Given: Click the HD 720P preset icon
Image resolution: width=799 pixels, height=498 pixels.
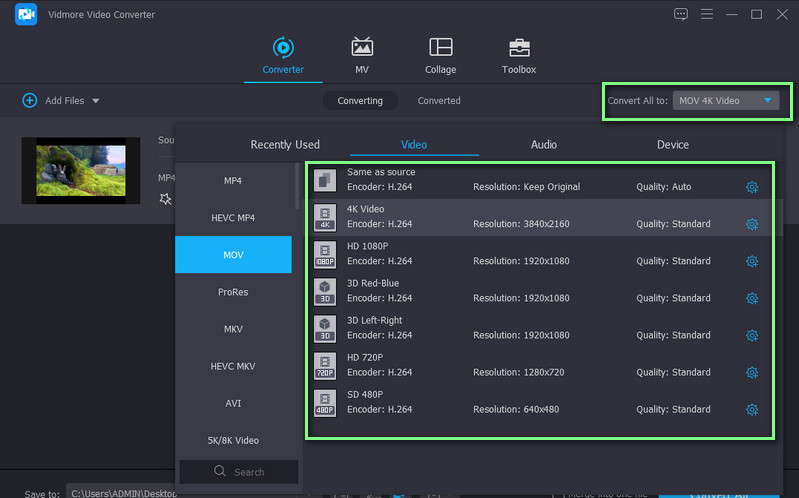Looking at the screenshot, I should (x=325, y=366).
